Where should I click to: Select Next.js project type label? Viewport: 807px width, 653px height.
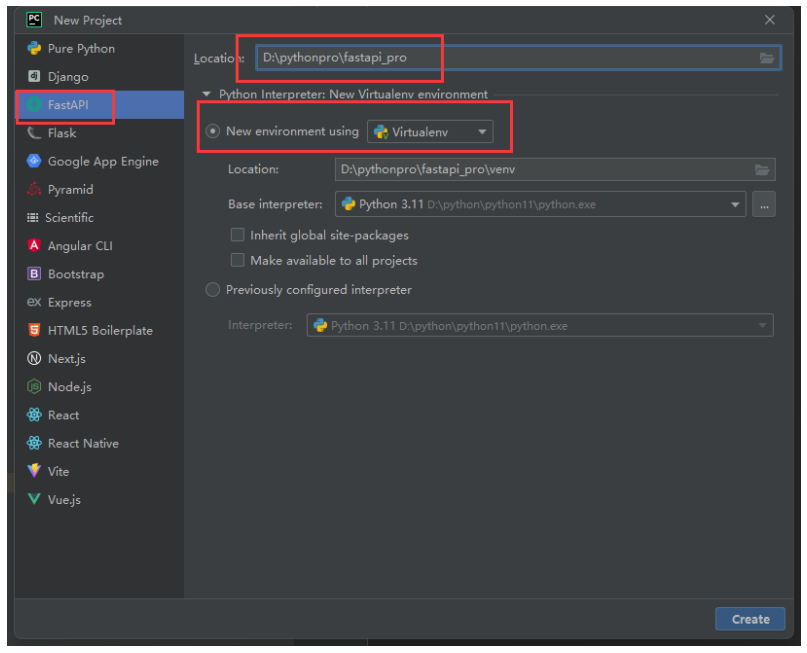tap(67, 359)
